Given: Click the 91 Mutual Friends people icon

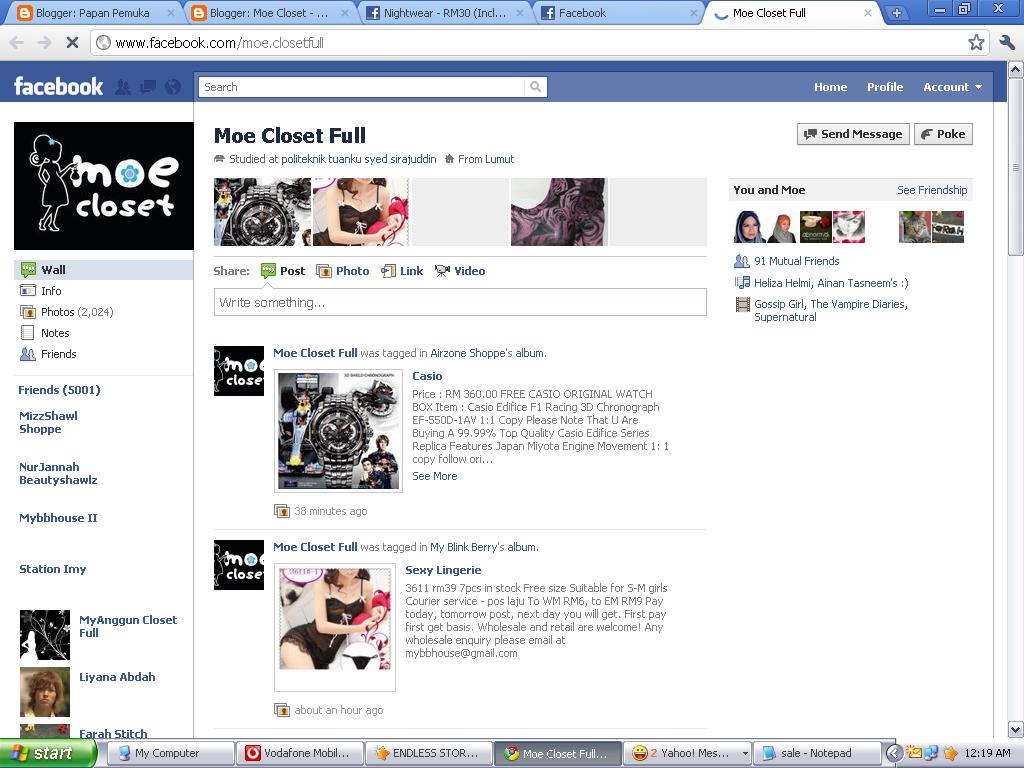Looking at the screenshot, I should [x=742, y=261].
